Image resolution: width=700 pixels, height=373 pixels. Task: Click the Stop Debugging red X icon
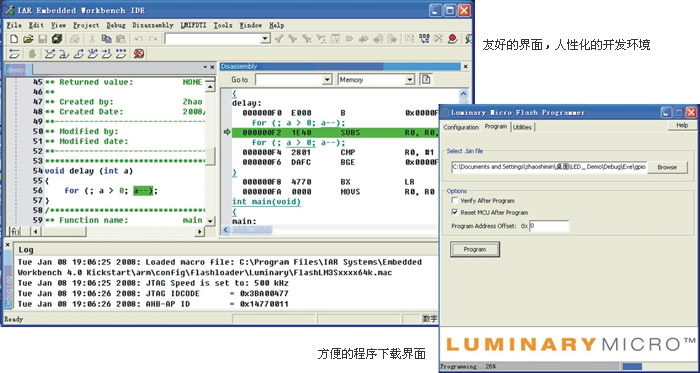click(138, 54)
